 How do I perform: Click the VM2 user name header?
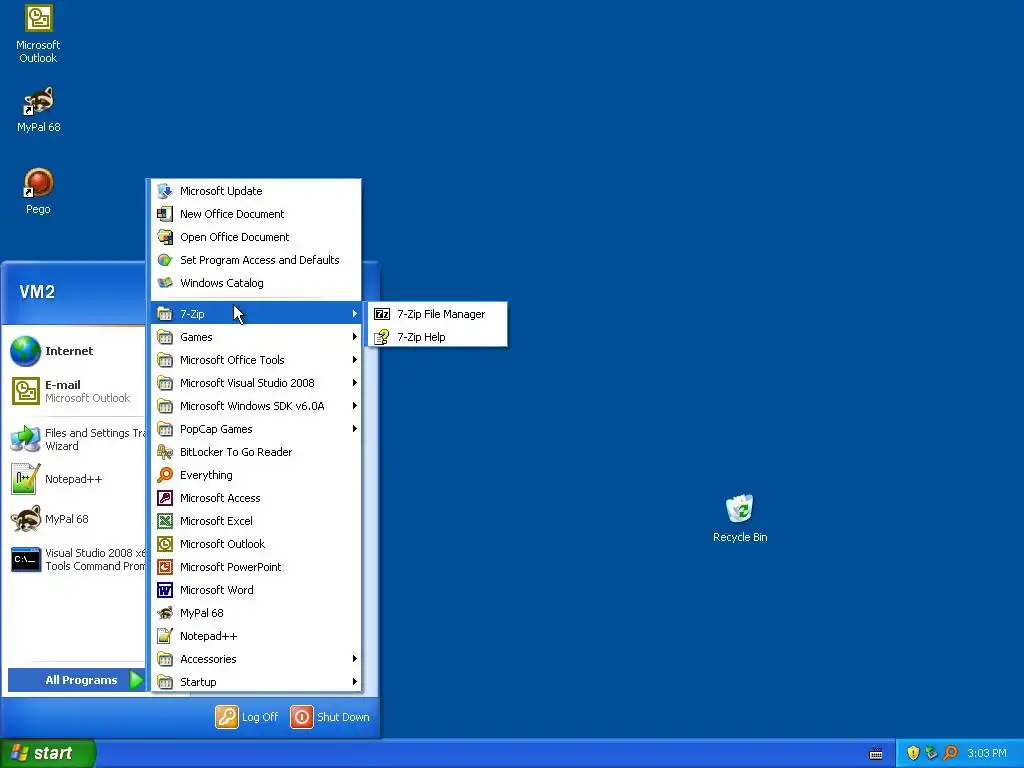pyautogui.click(x=37, y=292)
